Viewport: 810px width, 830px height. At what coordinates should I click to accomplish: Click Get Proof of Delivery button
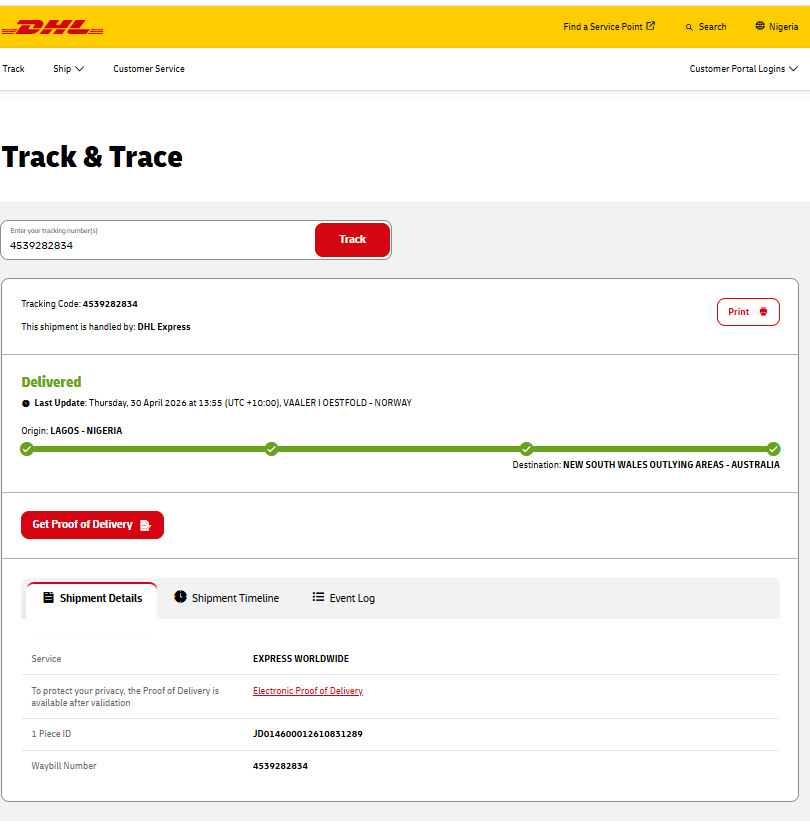93,525
